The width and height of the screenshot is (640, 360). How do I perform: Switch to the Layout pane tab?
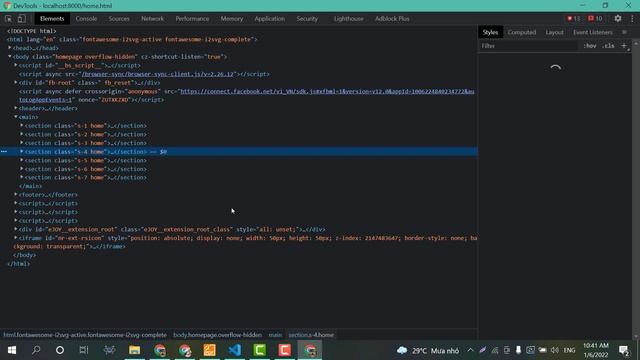[x=554, y=32]
